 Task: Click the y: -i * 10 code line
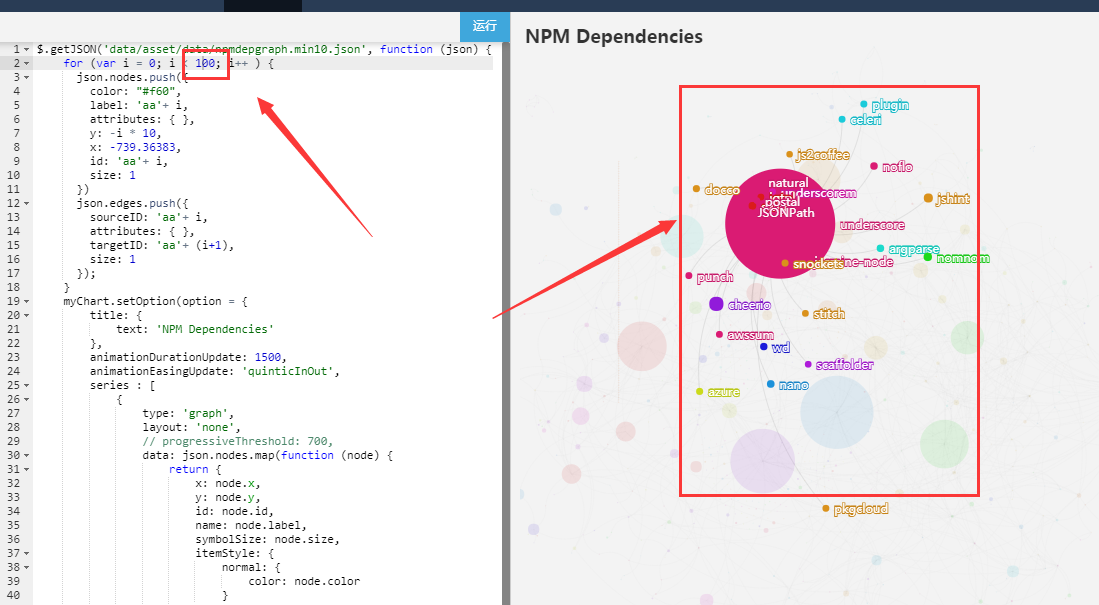(x=125, y=133)
